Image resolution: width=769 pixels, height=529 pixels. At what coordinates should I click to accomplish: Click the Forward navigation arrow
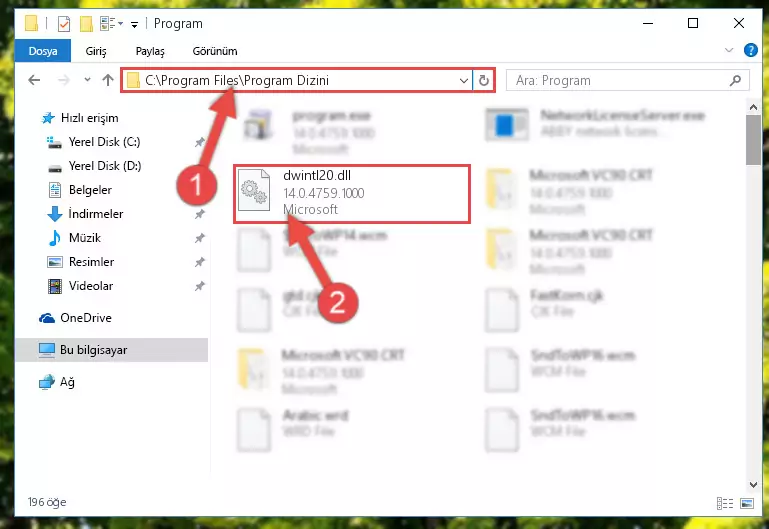63,80
